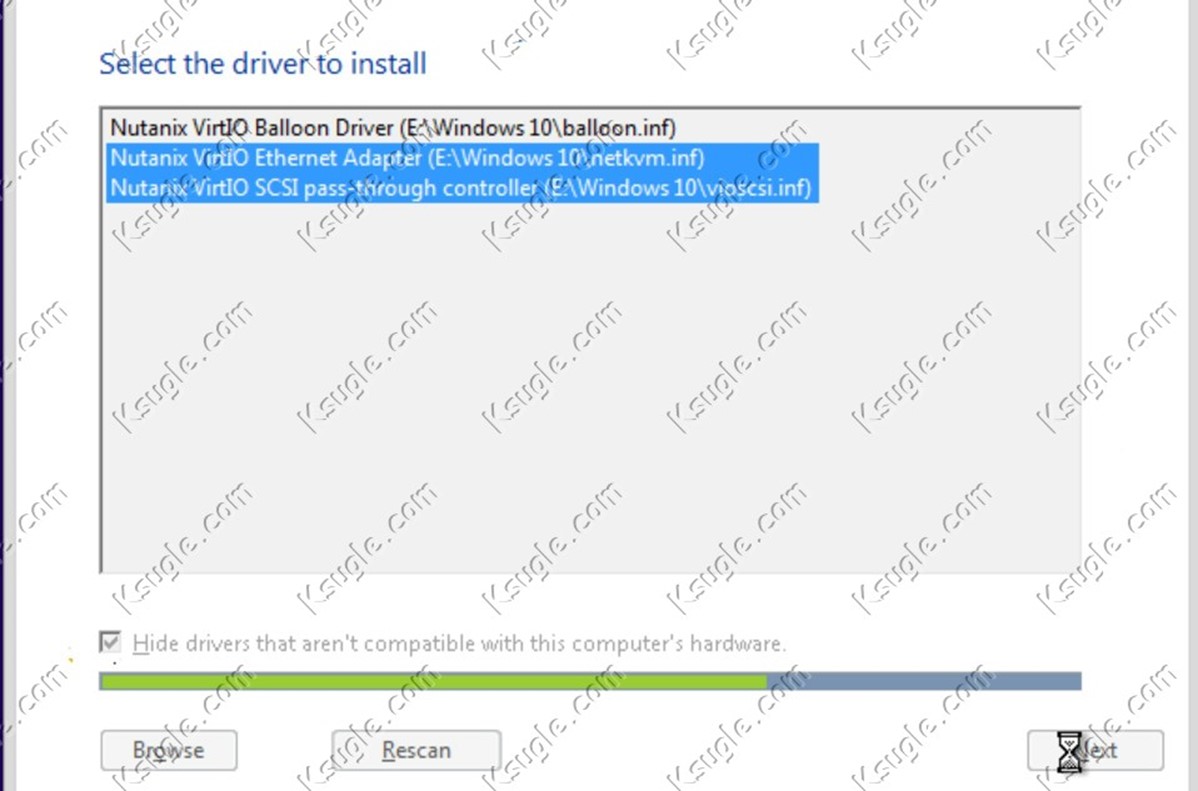
Task: Click the 'Hide drivers that aren't compatible' label
Action: point(459,643)
